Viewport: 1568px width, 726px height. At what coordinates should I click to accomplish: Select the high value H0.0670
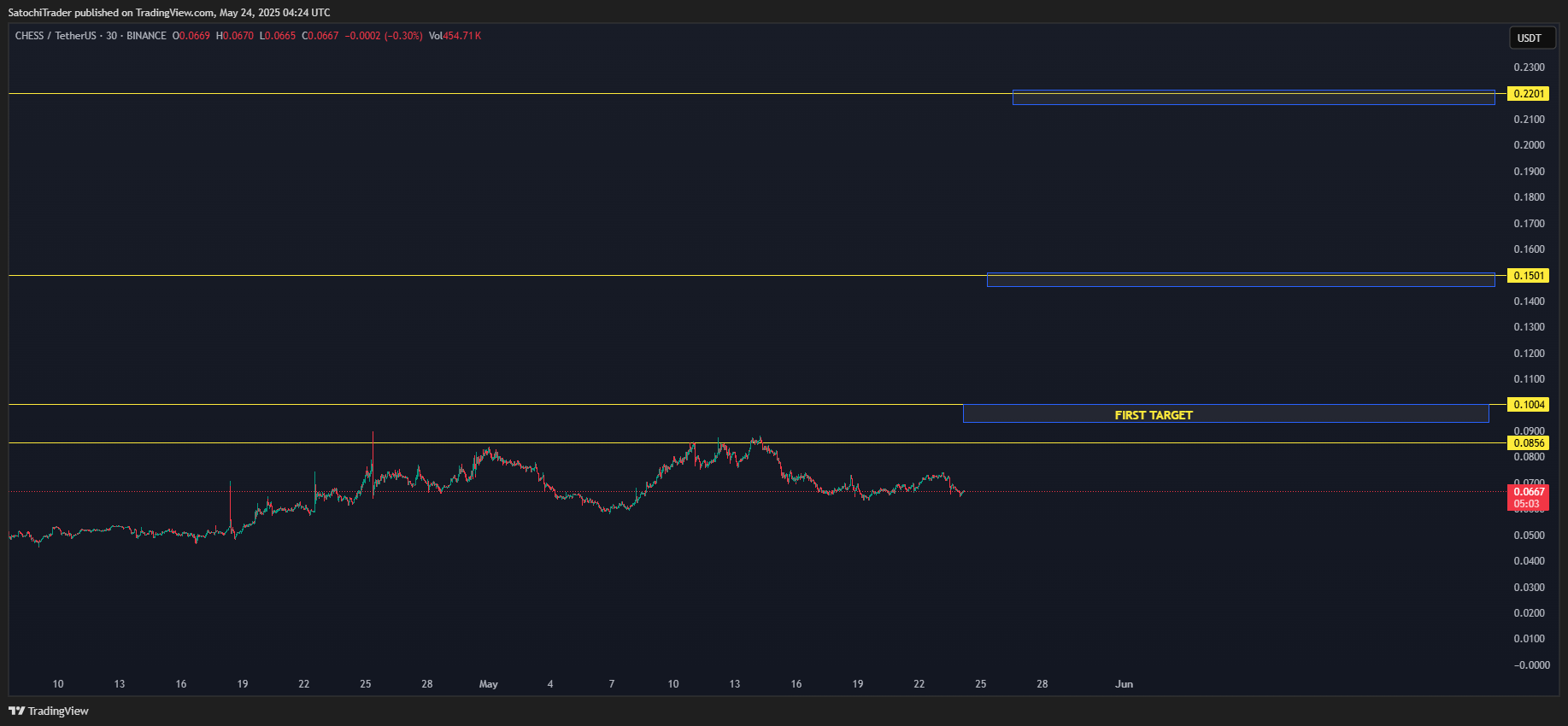pyautogui.click(x=235, y=36)
